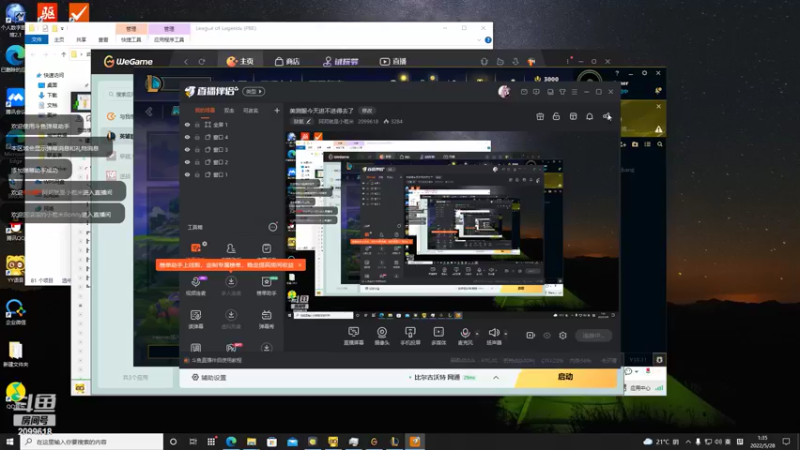The image size is (800, 450).
Task: Open streamer avatar profile
Action: click(504, 92)
